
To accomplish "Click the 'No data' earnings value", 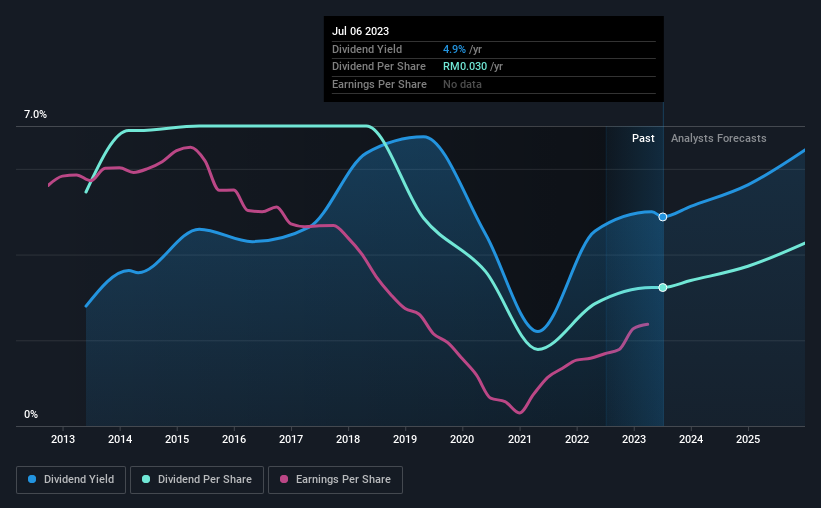I will click(462, 84).
